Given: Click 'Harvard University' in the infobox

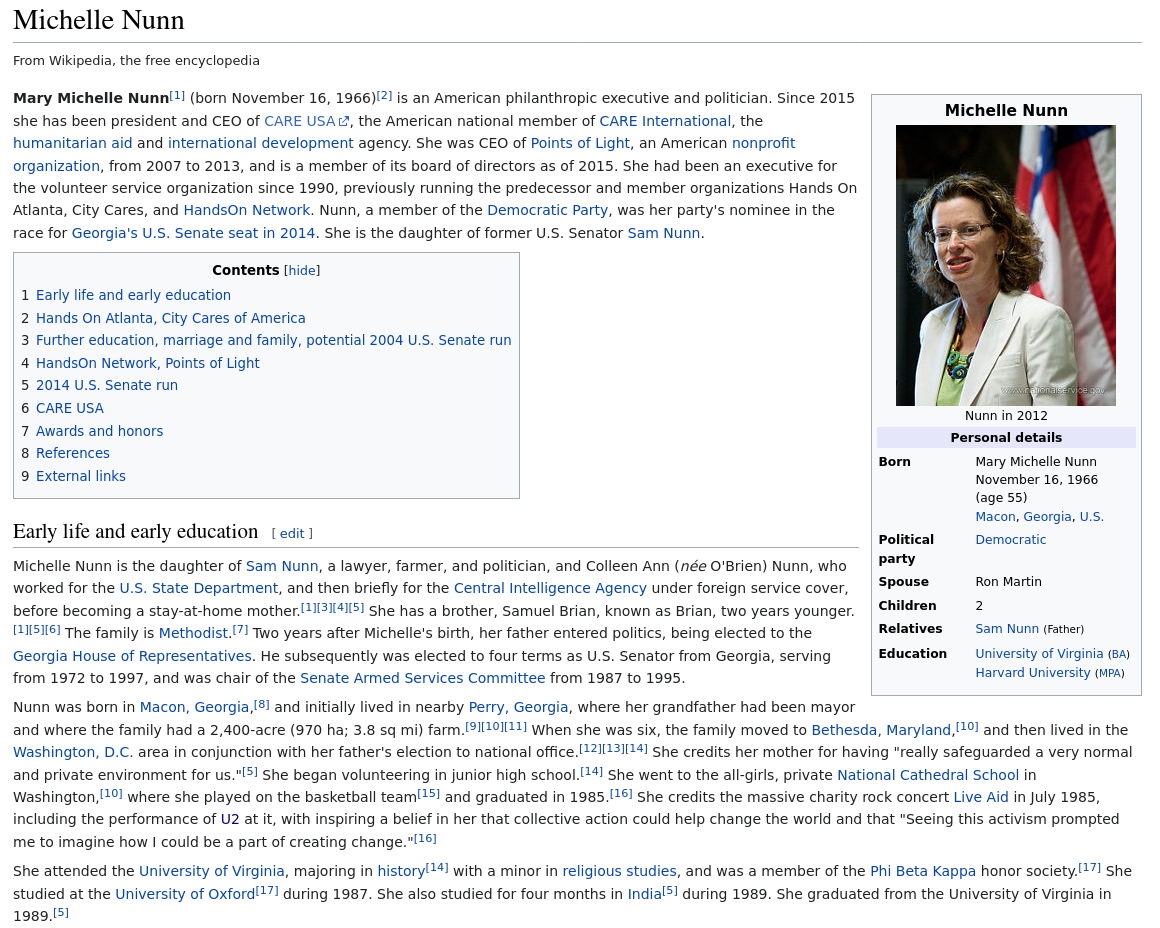Looking at the screenshot, I should pos(1033,673).
